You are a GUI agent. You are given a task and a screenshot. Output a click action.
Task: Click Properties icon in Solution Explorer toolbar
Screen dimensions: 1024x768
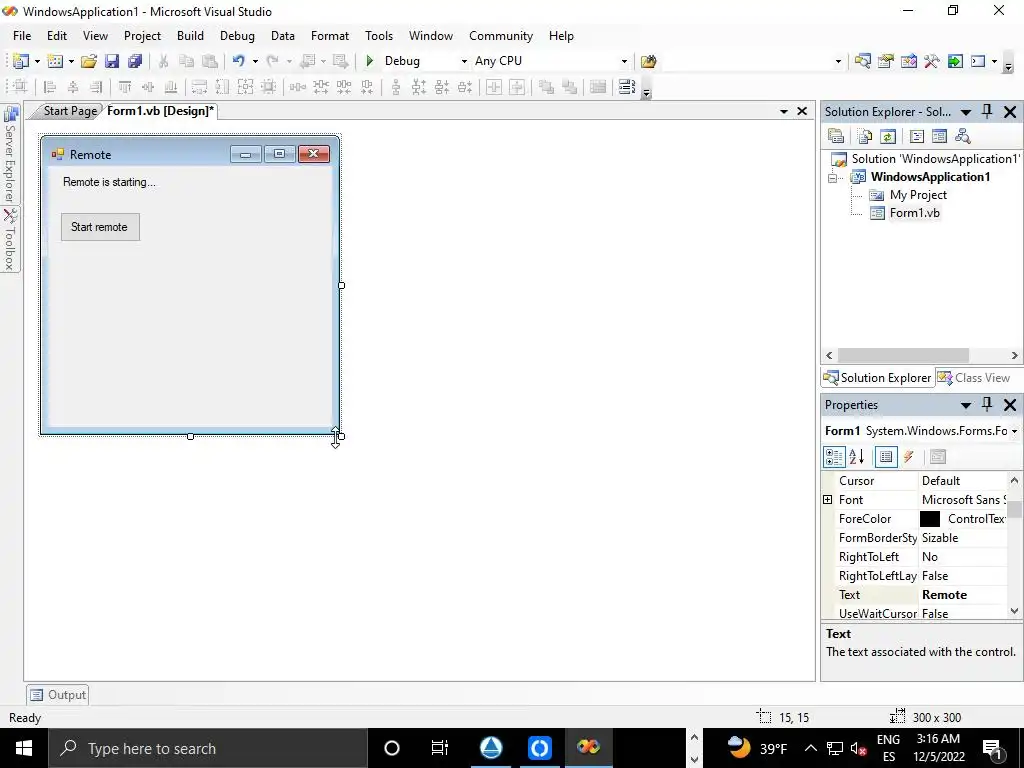[x=836, y=136]
